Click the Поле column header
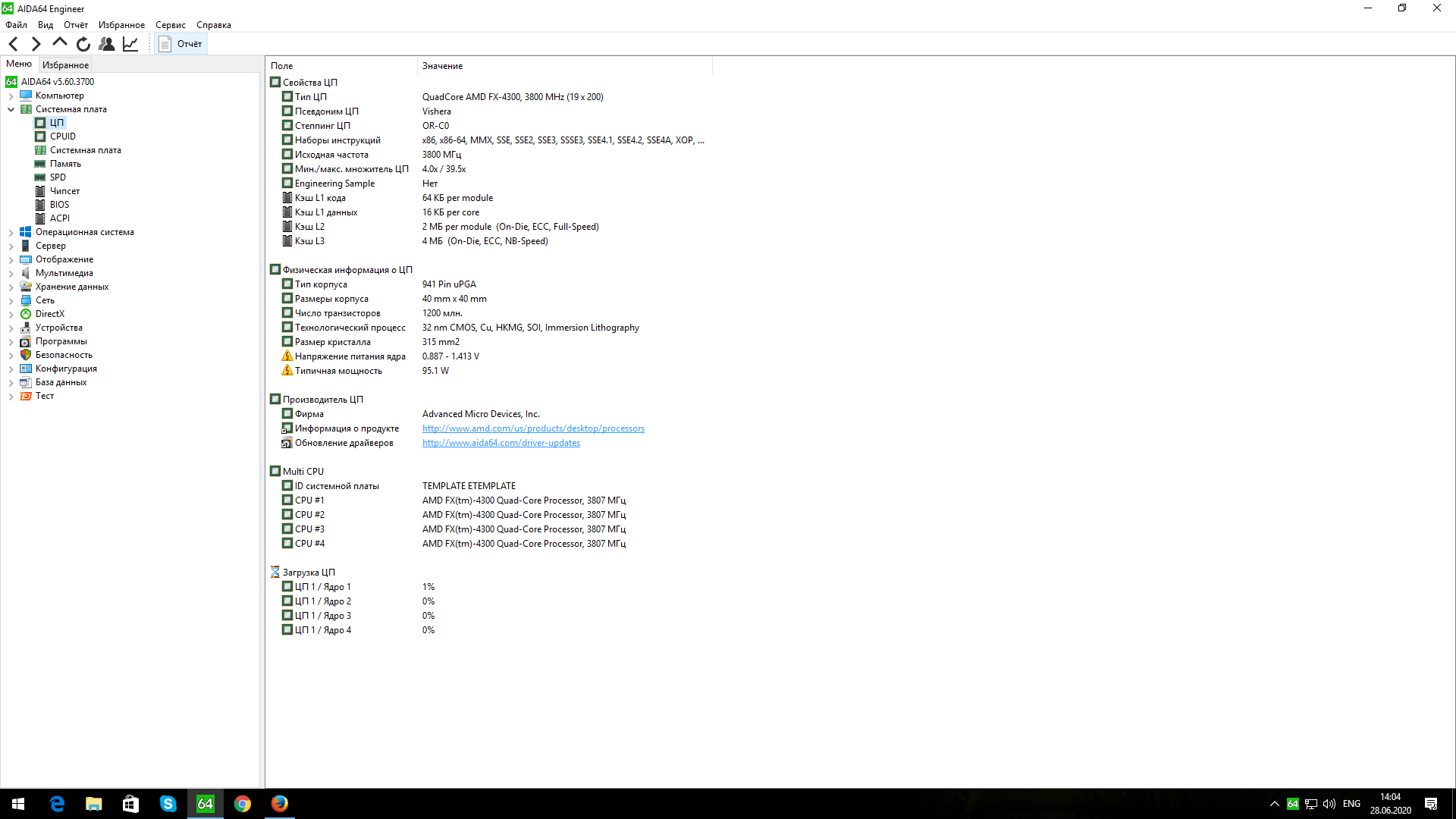 tap(341, 66)
